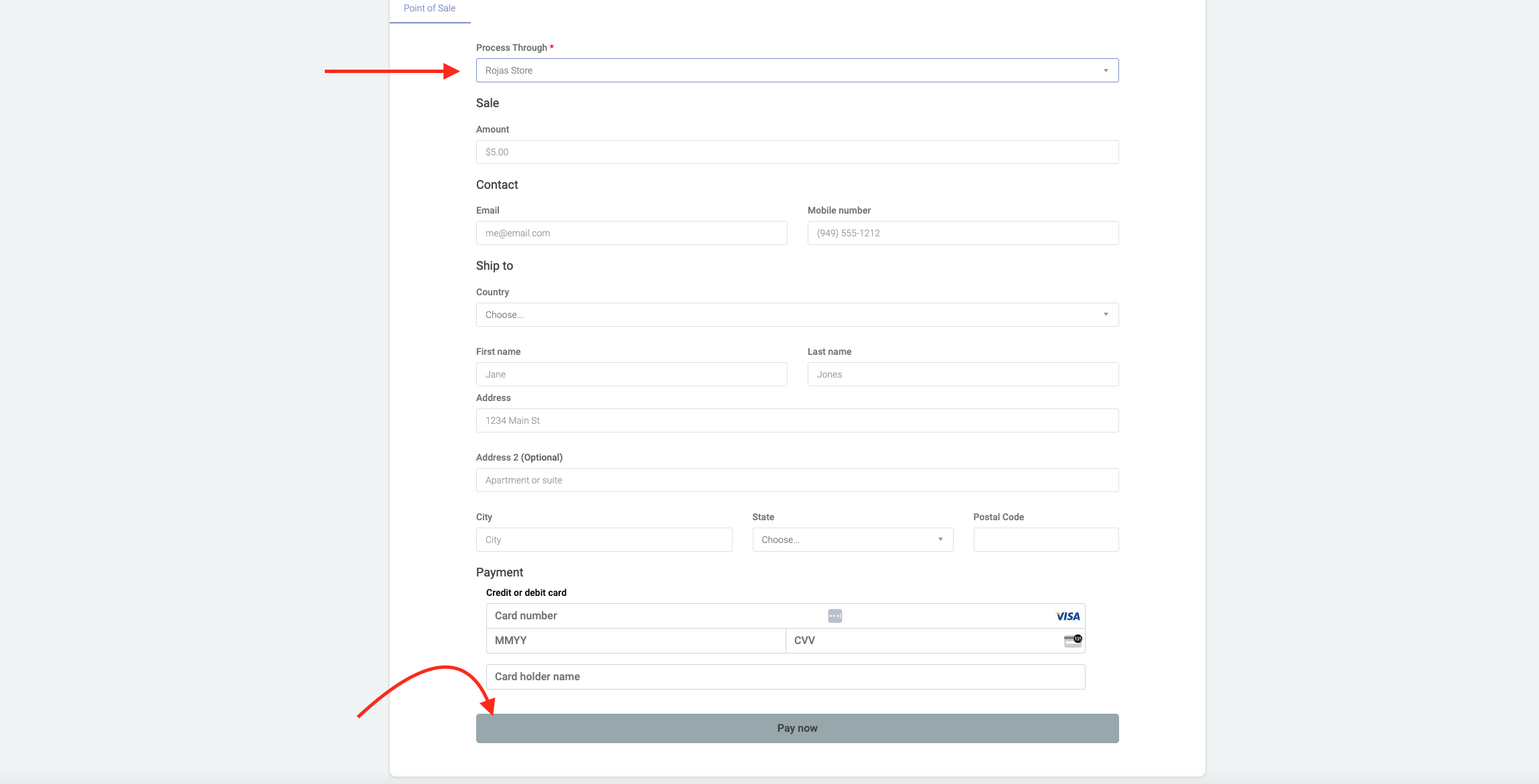The width and height of the screenshot is (1539, 784).
Task: Click the MMYY expiry field
Action: click(635, 641)
